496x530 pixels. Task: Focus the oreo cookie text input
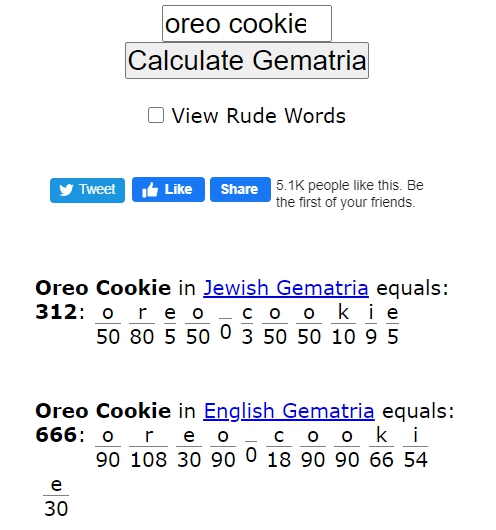point(247,23)
